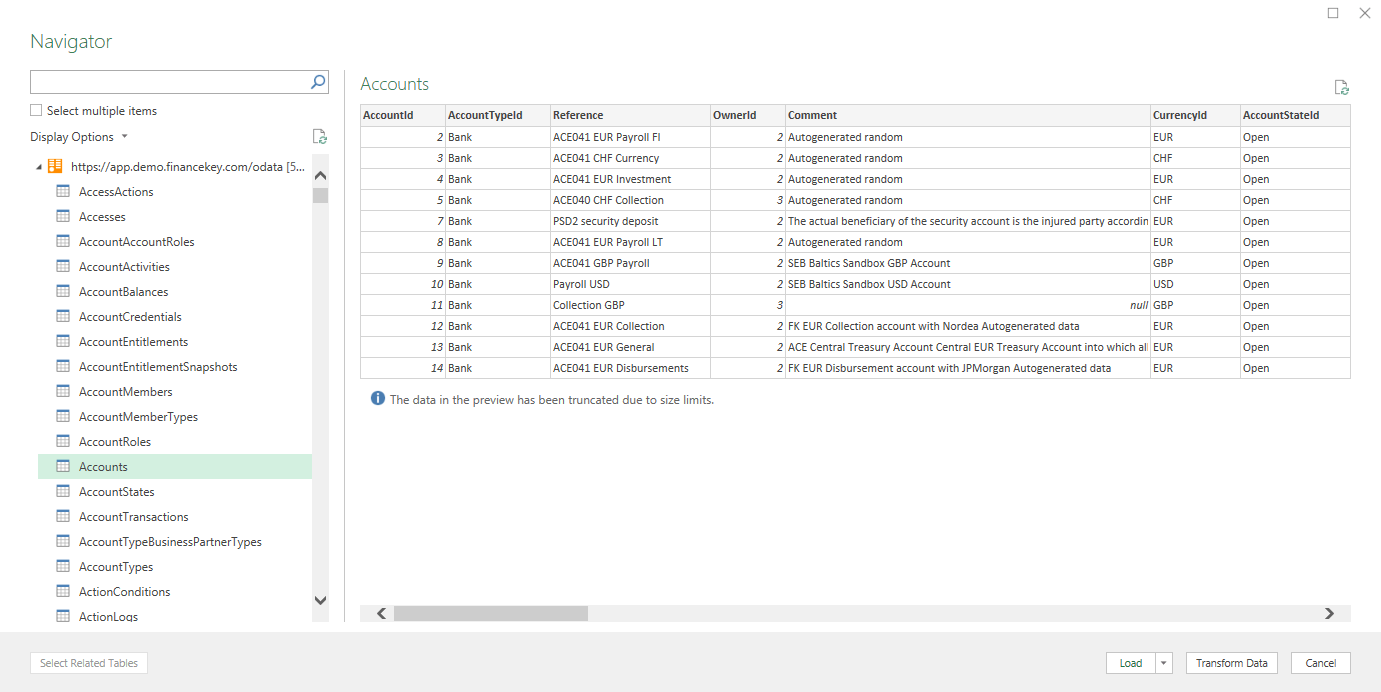Click the Load button

tap(1131, 663)
